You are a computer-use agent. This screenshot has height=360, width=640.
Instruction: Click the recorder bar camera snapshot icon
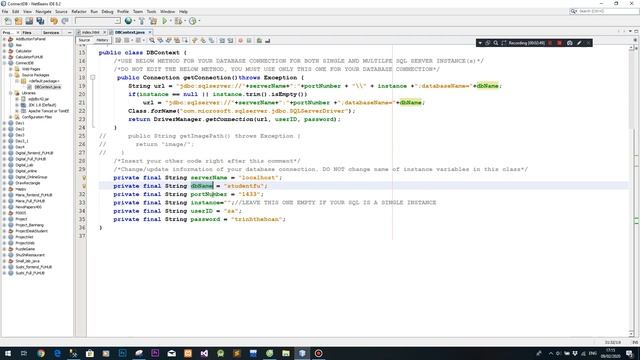click(x=569, y=43)
